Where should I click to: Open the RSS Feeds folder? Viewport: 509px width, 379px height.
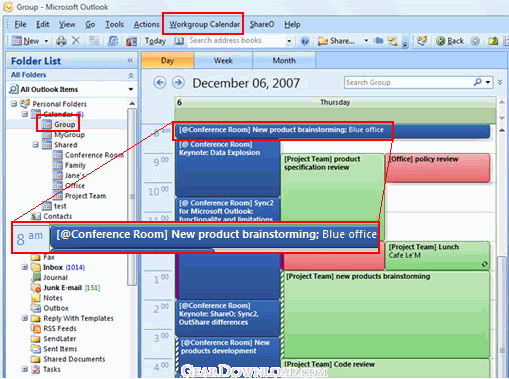pyautogui.click(x=54, y=329)
